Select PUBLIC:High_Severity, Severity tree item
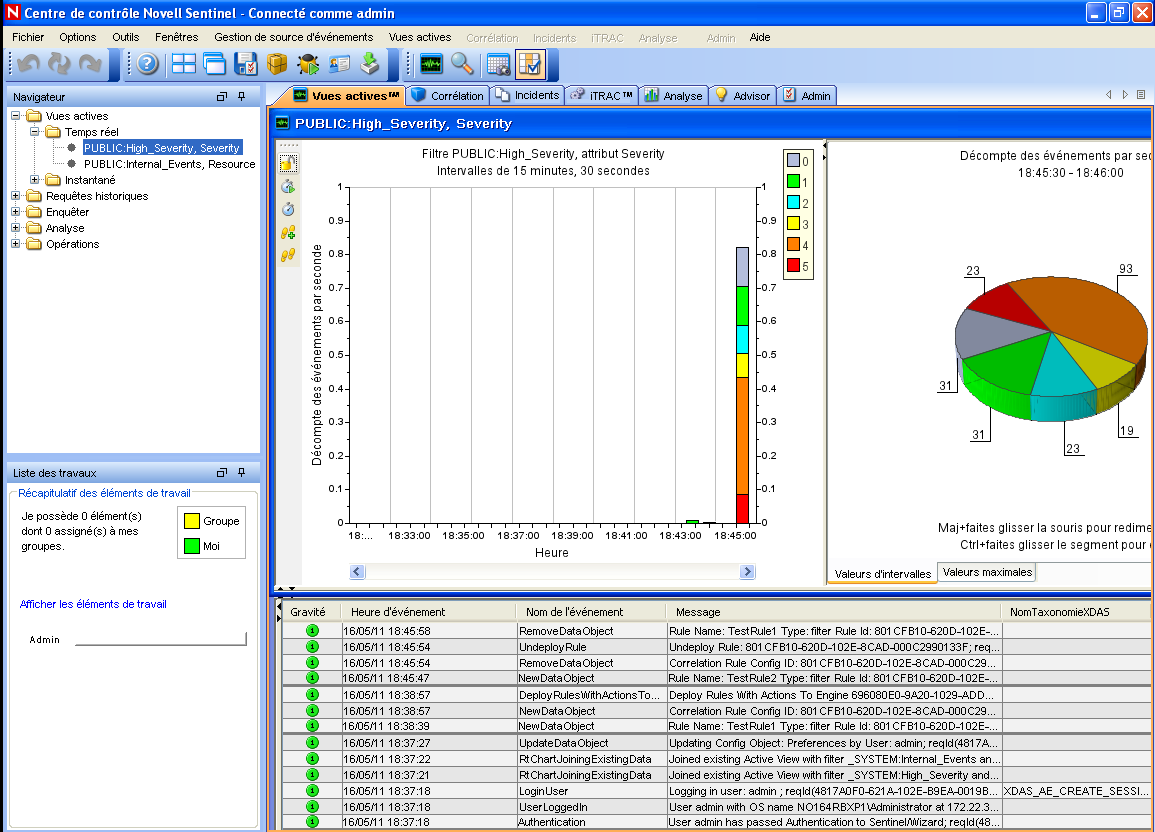 point(162,148)
